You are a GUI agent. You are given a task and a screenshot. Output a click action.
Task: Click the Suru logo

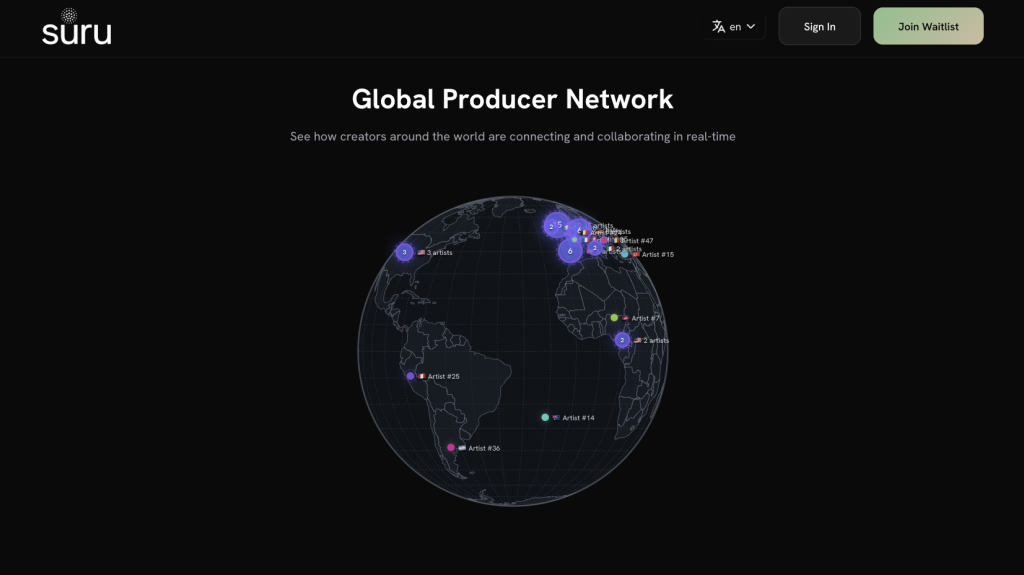pos(76,27)
